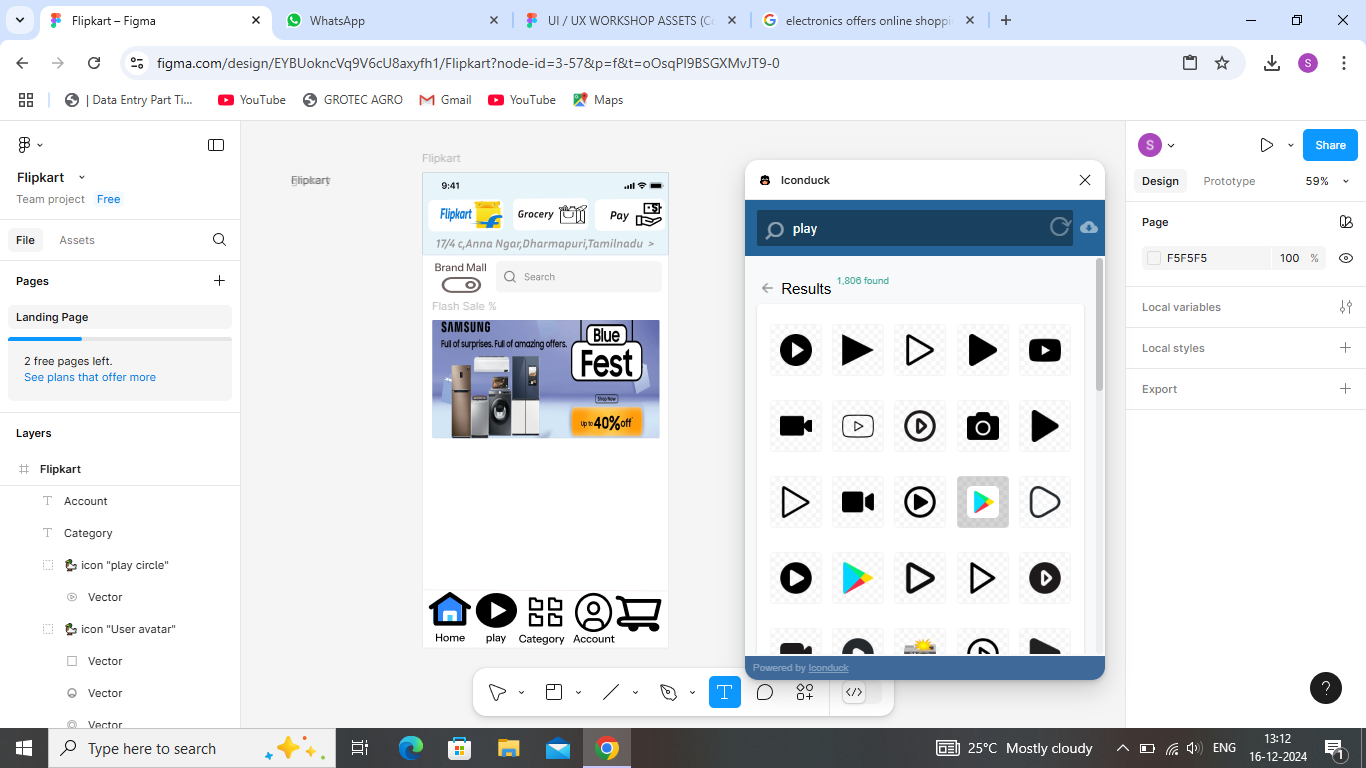
Task: Close the Iconduck plugin window
Action: [1085, 180]
